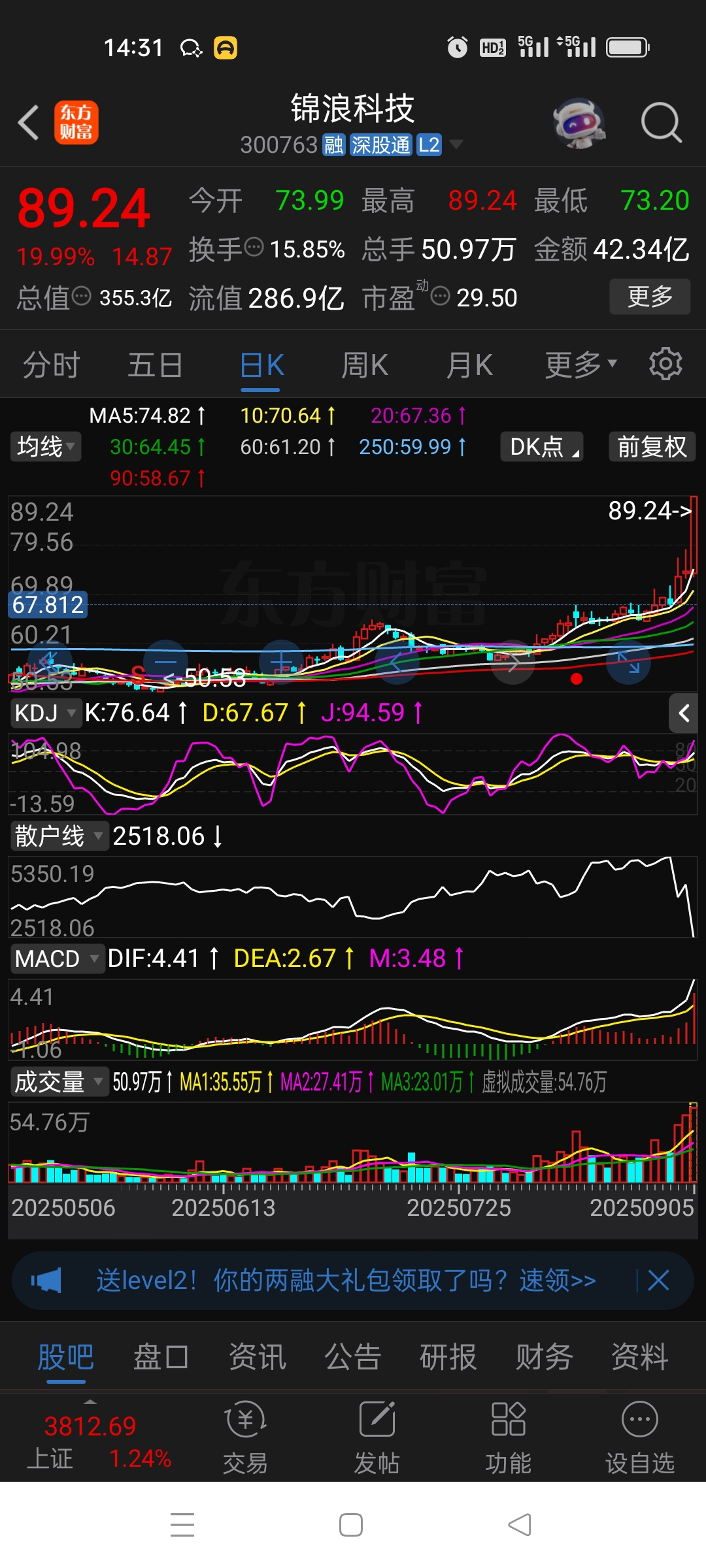Open 资料 tab
The height and width of the screenshot is (1568, 706).
[x=640, y=1357]
